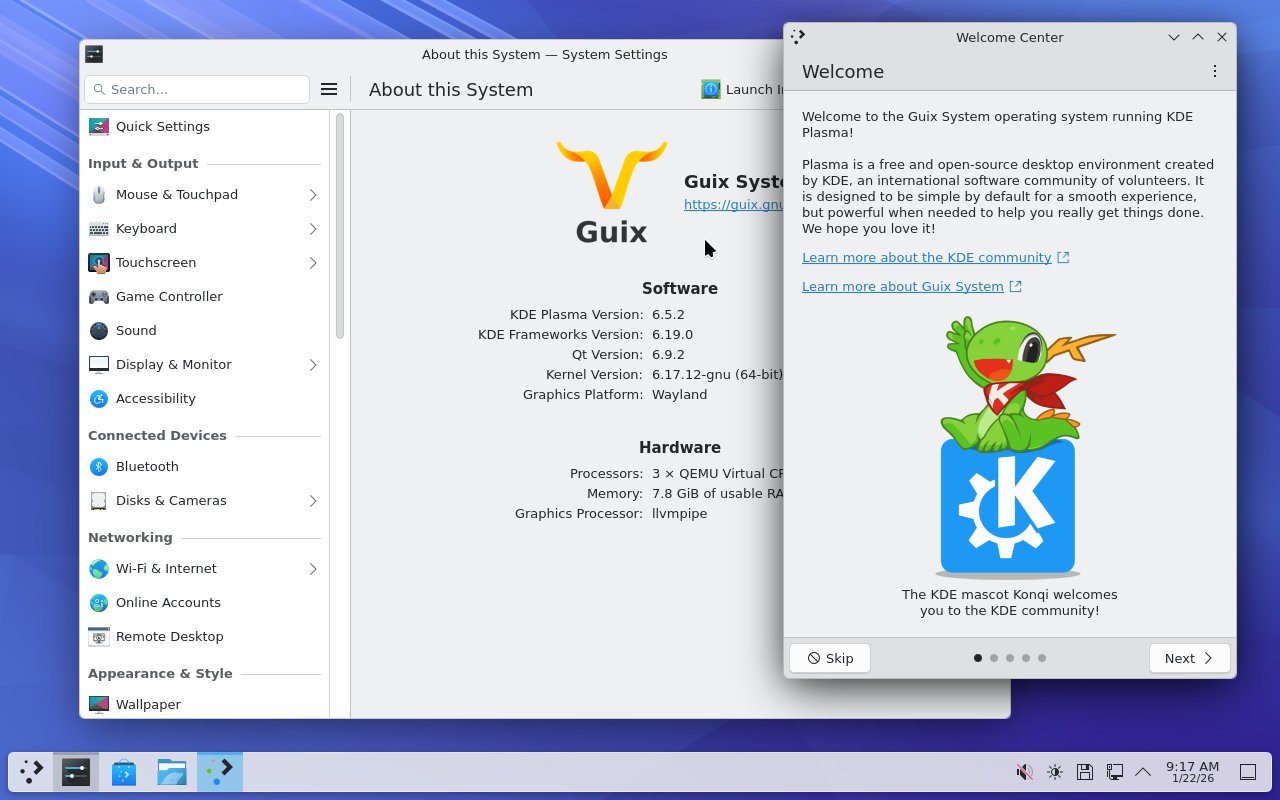Open Game Controller settings
The height and width of the screenshot is (800, 1280).
[168, 296]
